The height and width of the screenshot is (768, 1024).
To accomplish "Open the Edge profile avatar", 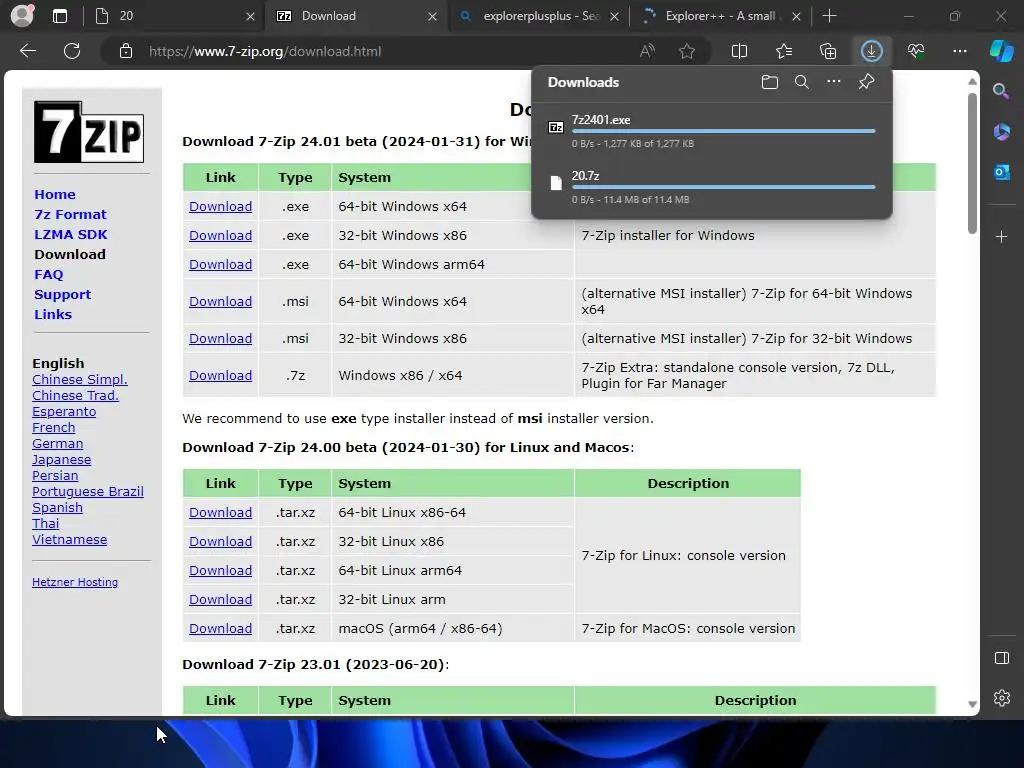I will [22, 16].
